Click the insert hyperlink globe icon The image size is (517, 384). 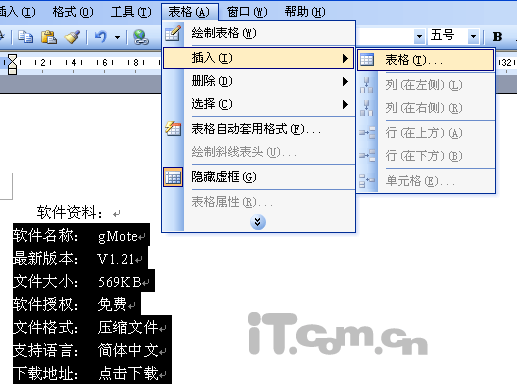pos(140,37)
